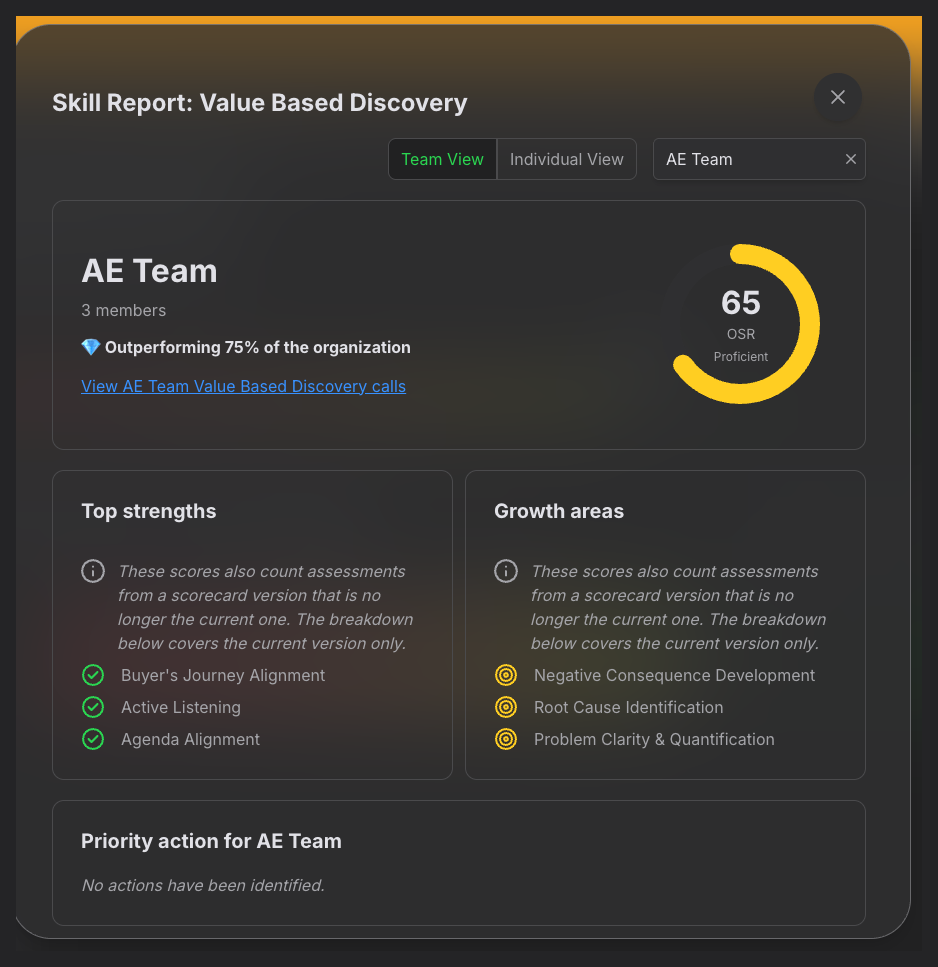Click the scorecard version note under Top strengths

coord(265,607)
